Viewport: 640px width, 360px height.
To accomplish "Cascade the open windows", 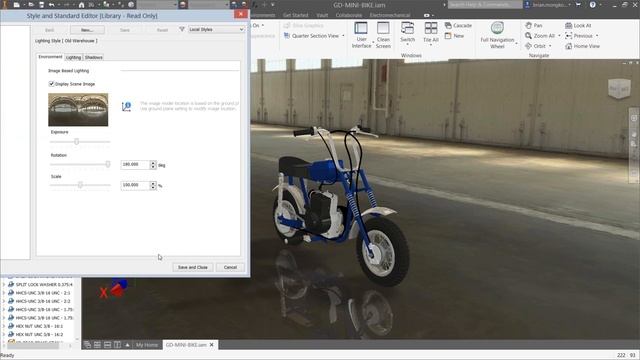I will coord(458,25).
